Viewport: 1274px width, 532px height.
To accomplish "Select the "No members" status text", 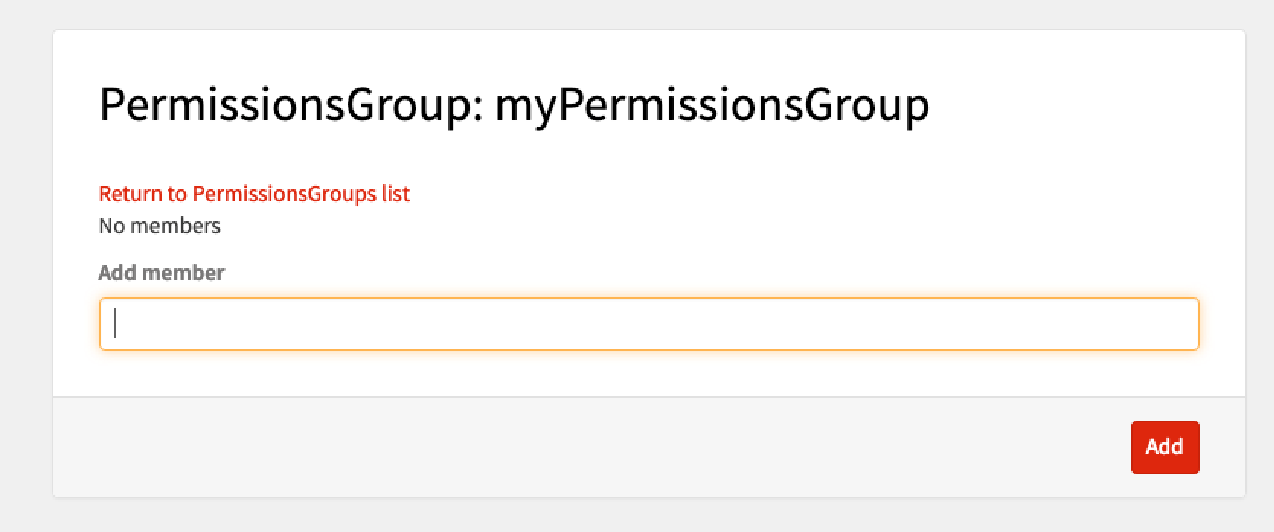I will (160, 226).
